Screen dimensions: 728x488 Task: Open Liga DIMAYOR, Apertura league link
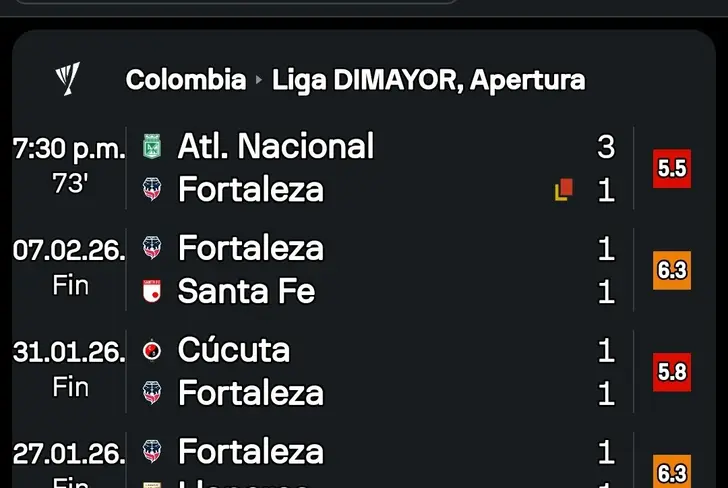428,80
